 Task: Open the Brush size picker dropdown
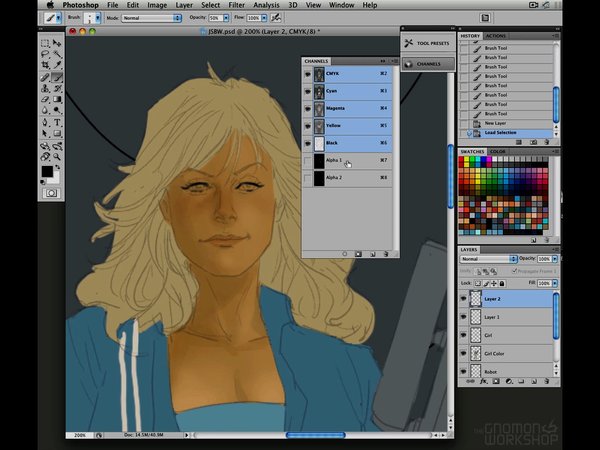98,18
